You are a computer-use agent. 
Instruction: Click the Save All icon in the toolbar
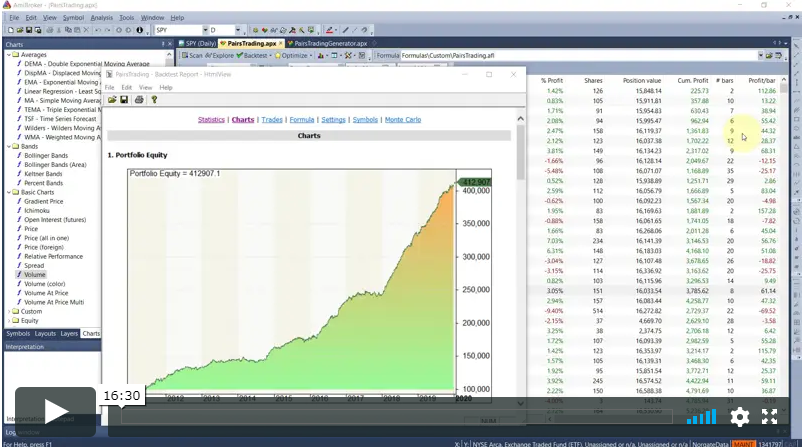[x=37, y=30]
